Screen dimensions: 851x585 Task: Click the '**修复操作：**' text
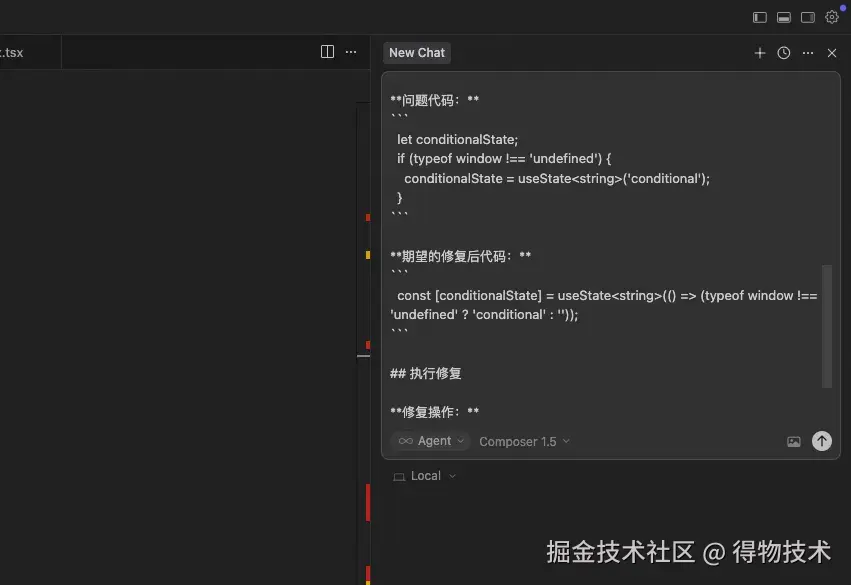(x=434, y=412)
